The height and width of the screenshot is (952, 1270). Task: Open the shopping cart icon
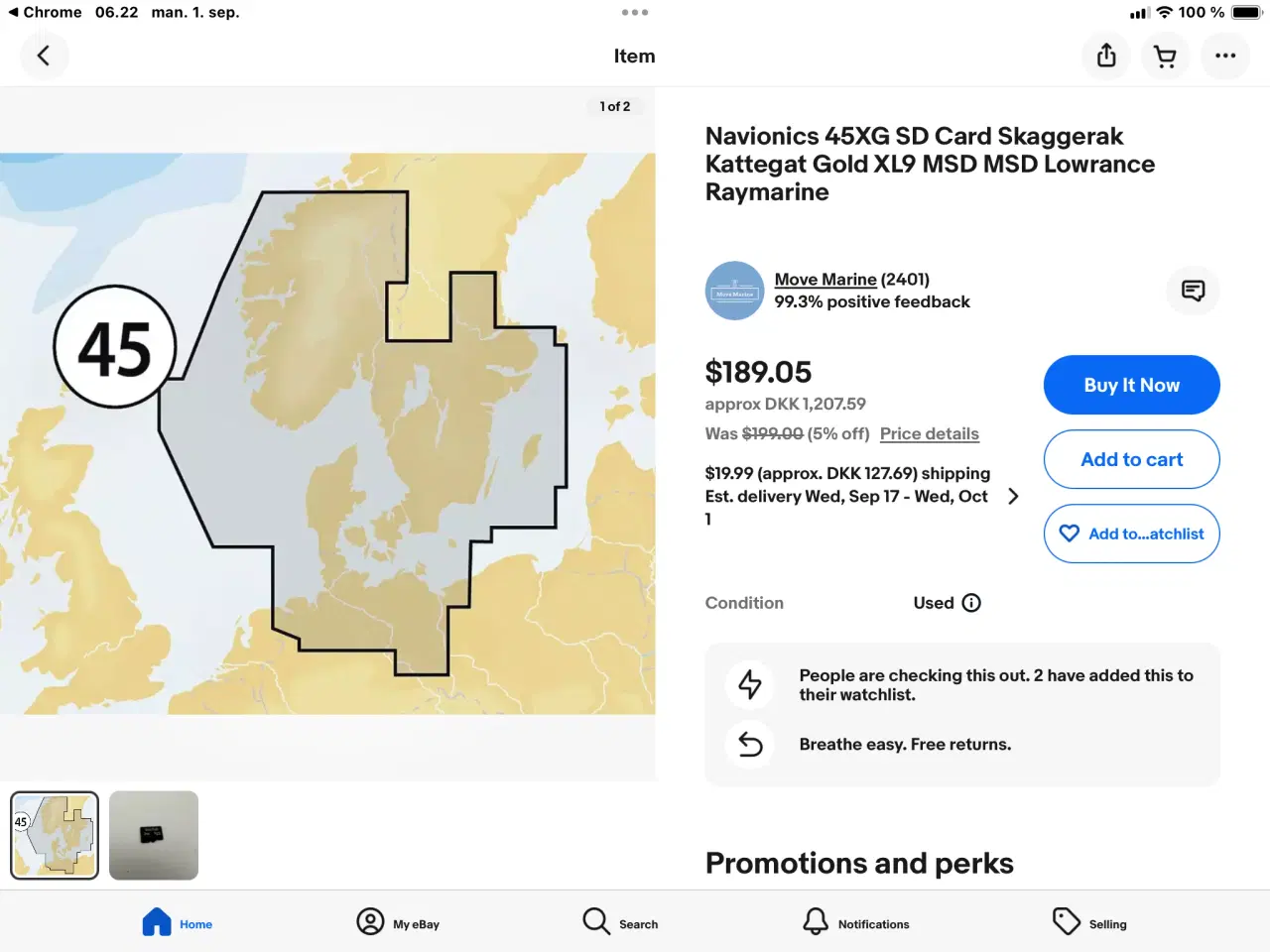pos(1166,56)
